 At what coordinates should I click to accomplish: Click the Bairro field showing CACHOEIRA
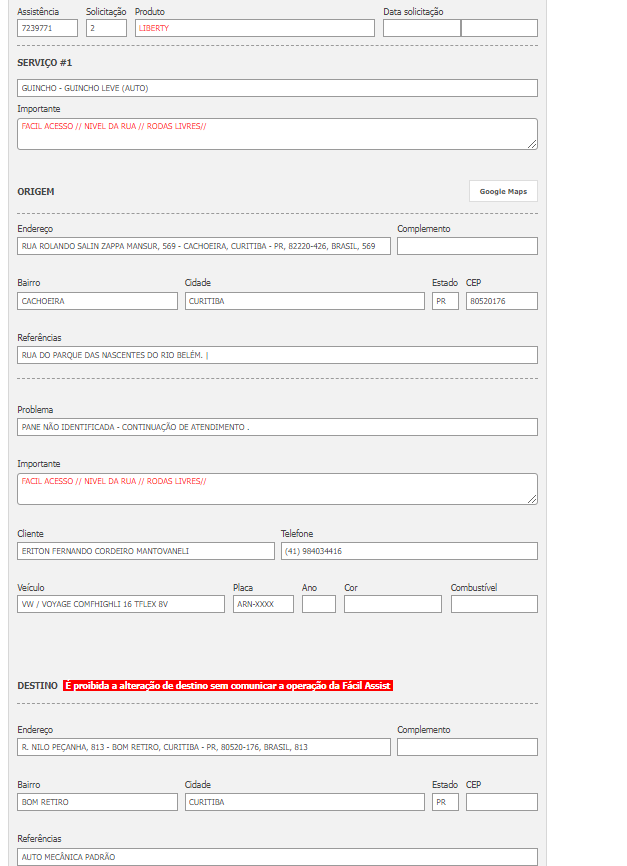[97, 301]
